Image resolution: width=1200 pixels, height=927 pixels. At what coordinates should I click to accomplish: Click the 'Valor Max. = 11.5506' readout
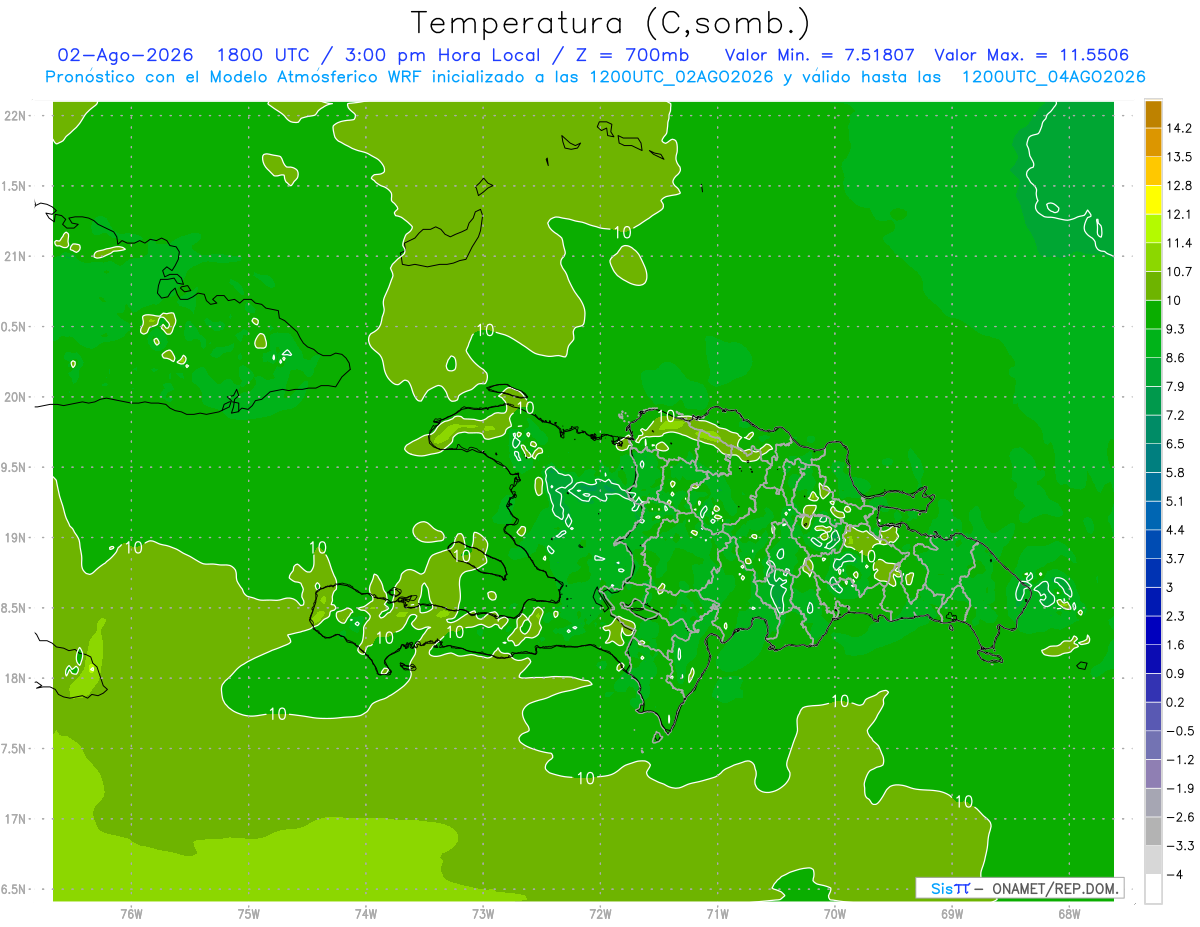(1032, 55)
